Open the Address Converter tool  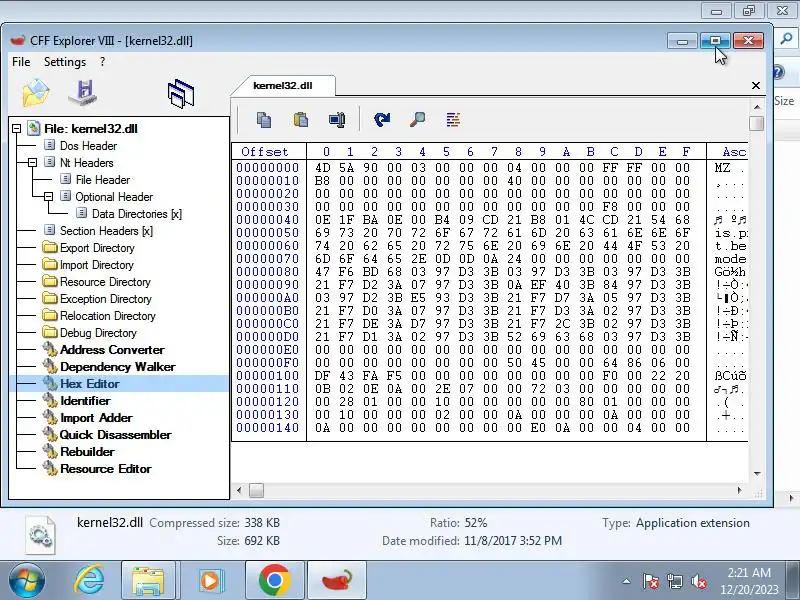point(112,350)
